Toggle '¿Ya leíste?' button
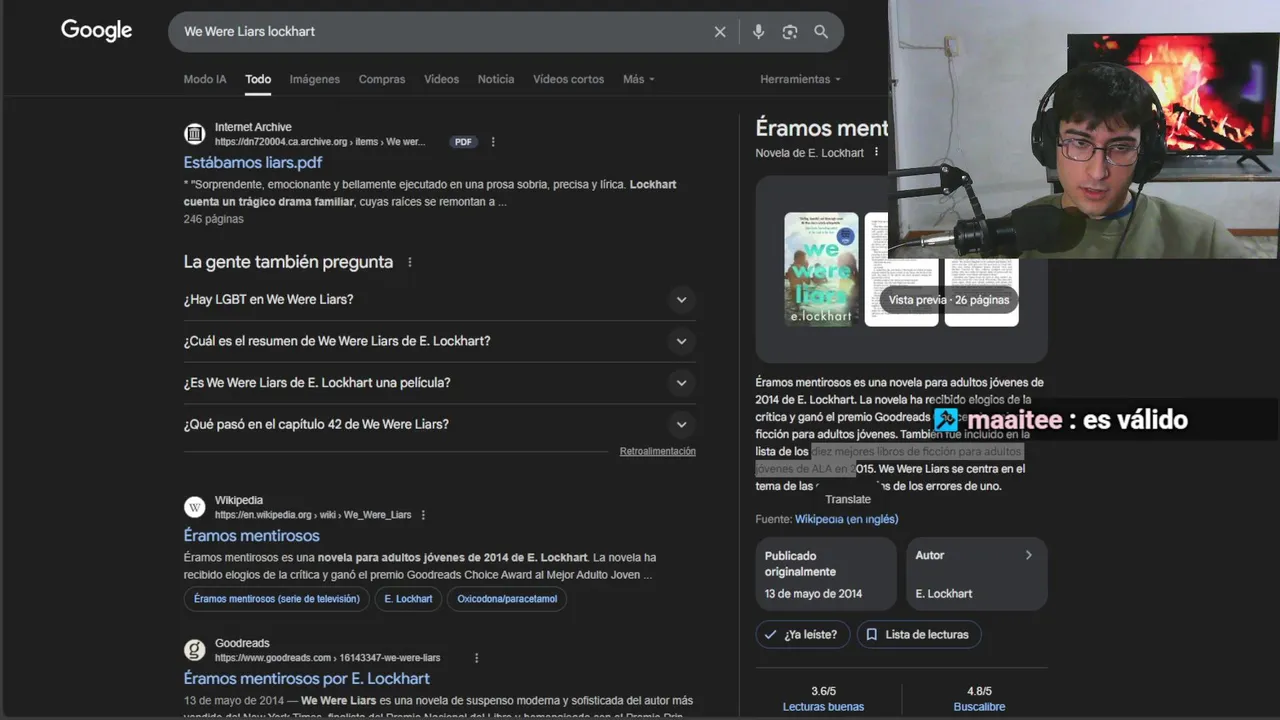The width and height of the screenshot is (1280, 720). click(x=803, y=634)
